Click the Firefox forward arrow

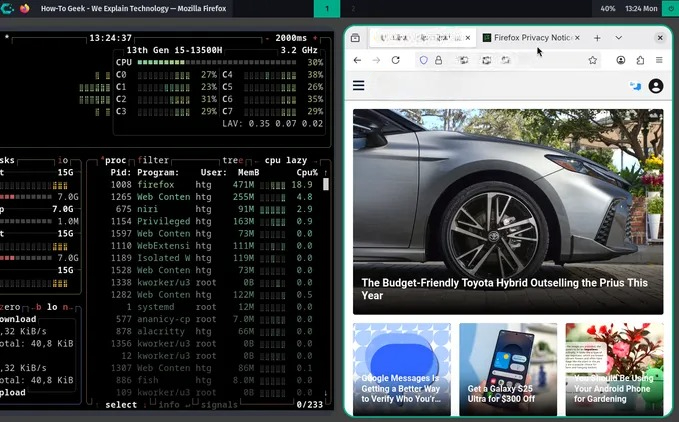[376, 60]
